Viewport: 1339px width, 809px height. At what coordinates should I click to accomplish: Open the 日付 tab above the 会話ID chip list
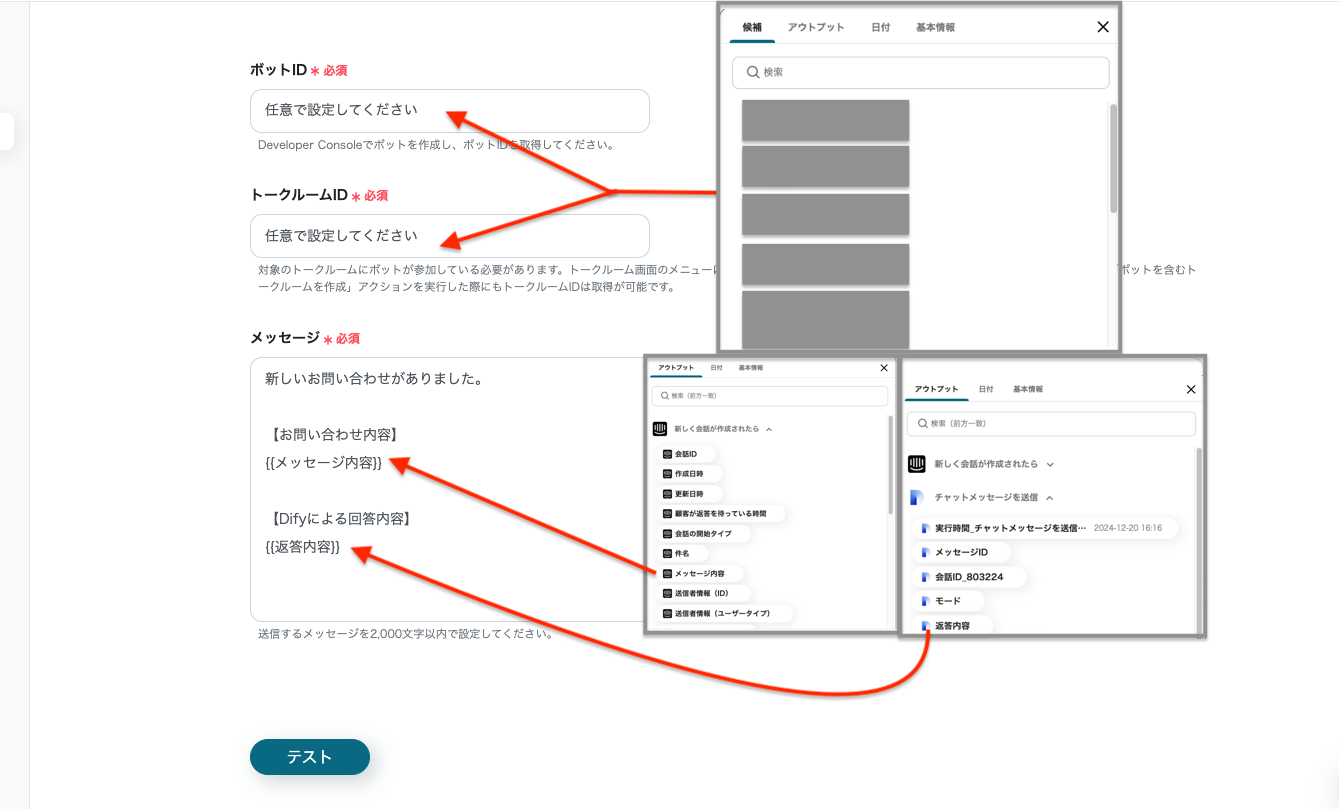(716, 368)
